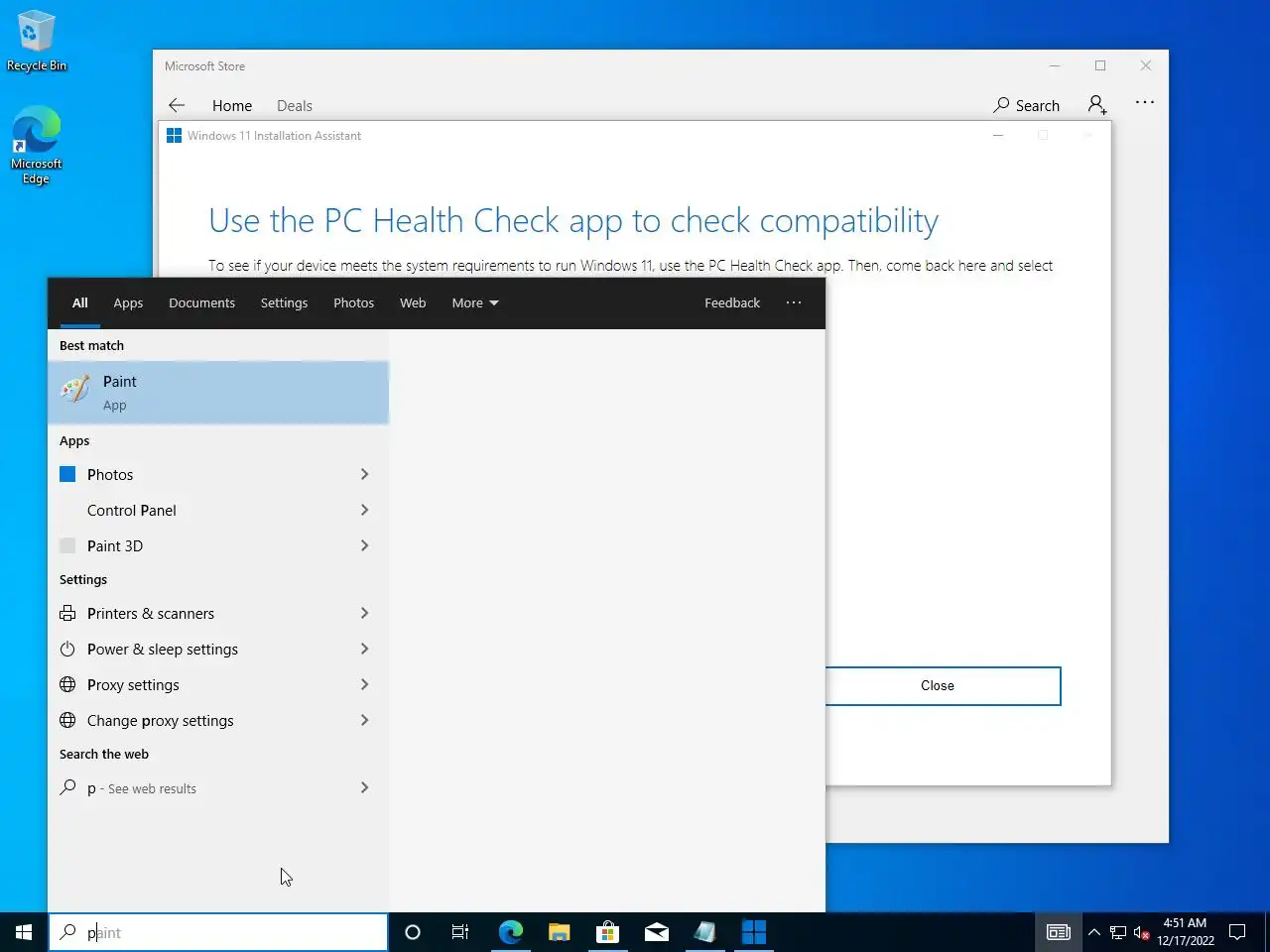Viewport: 1270px width, 952px height.
Task: Click the muted volume tray icon
Action: [1142, 932]
